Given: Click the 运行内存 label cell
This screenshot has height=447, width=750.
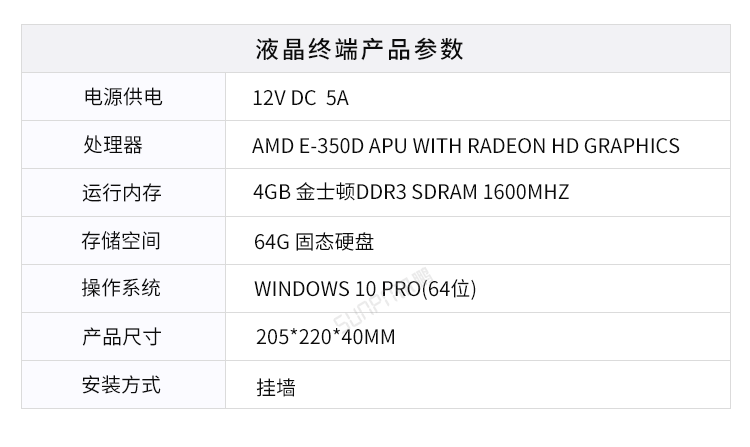Looking at the screenshot, I should [121, 193].
